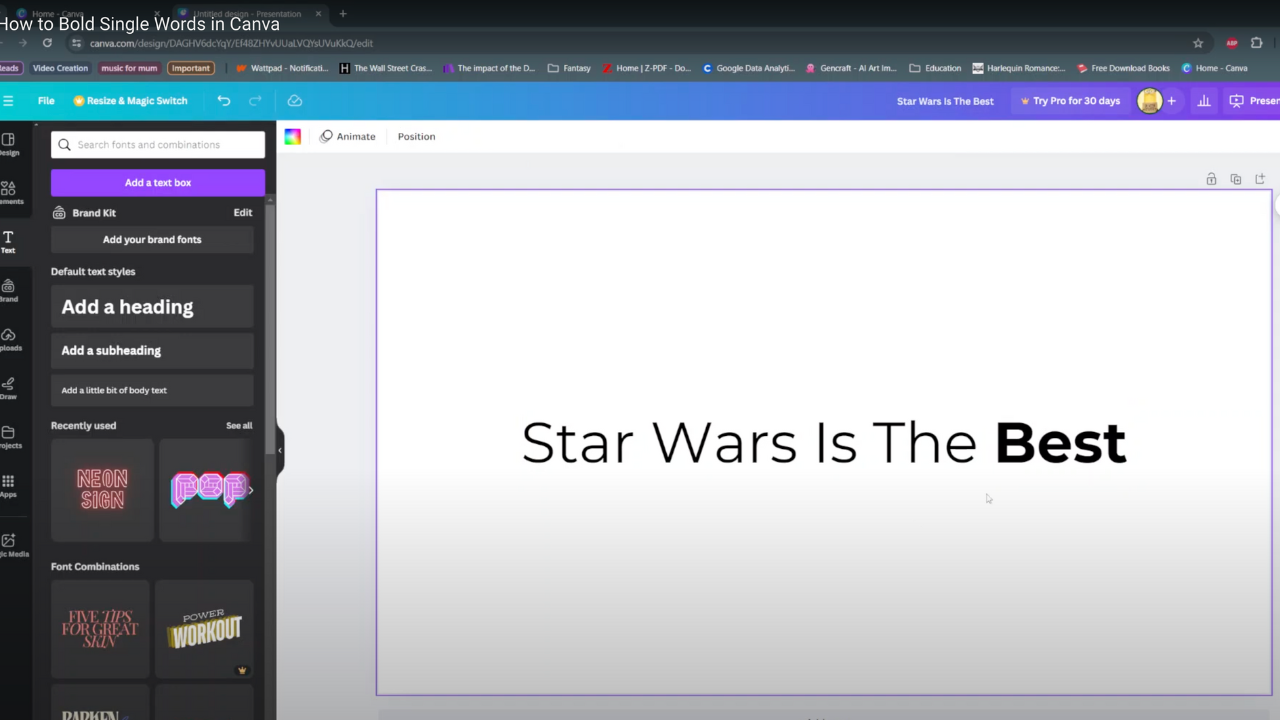Choose Power Workout font combination

[x=204, y=630]
